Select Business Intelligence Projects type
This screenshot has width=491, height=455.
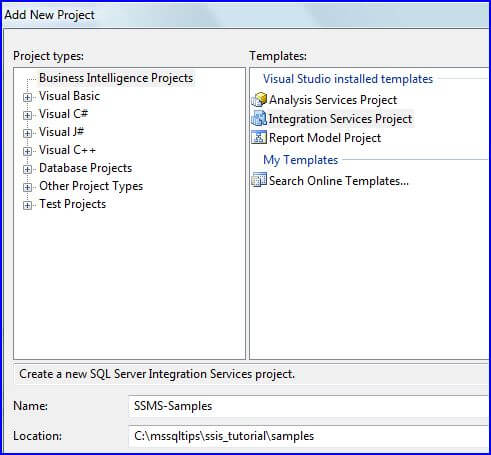tap(116, 78)
